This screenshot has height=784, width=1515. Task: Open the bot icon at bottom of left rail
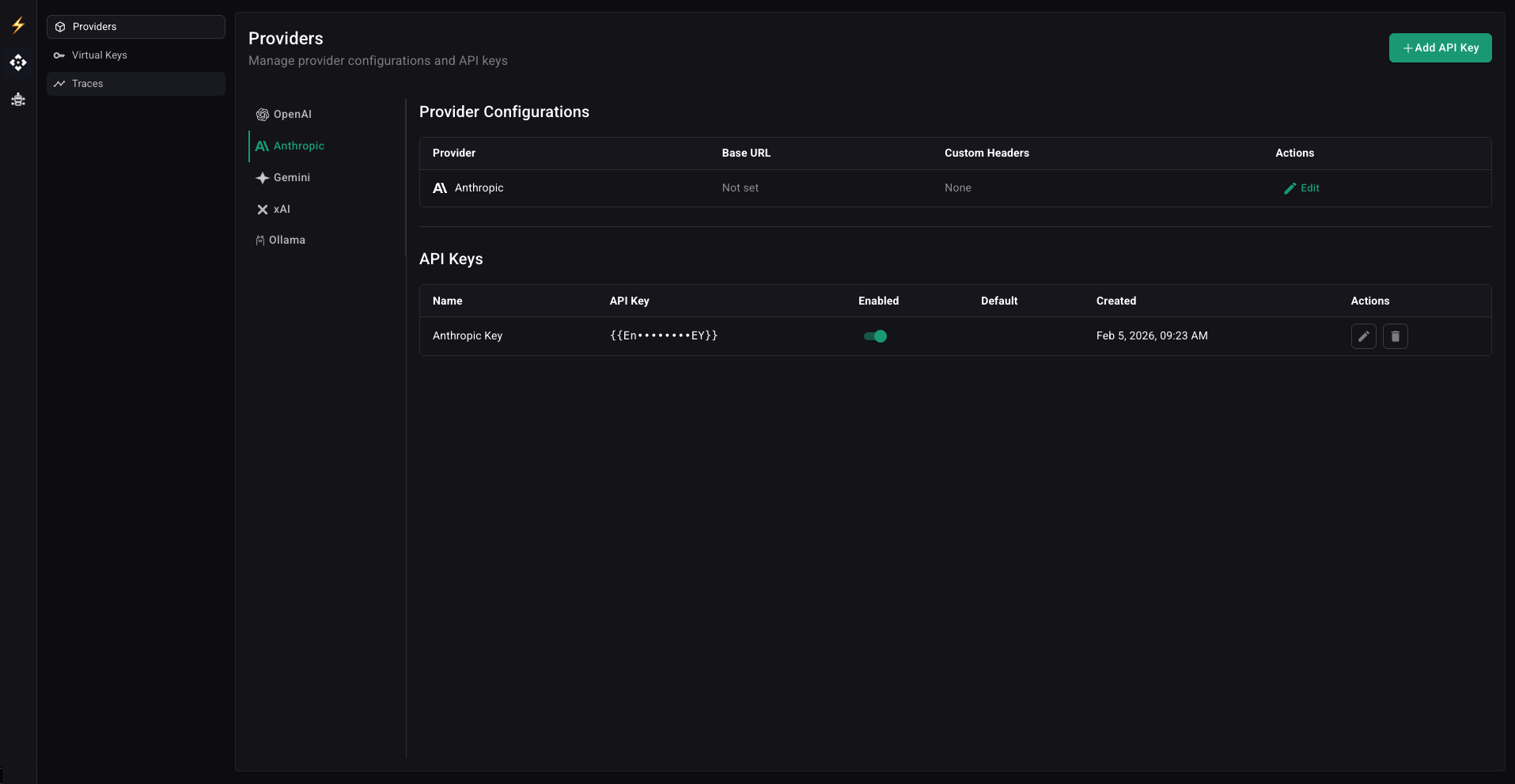18,100
